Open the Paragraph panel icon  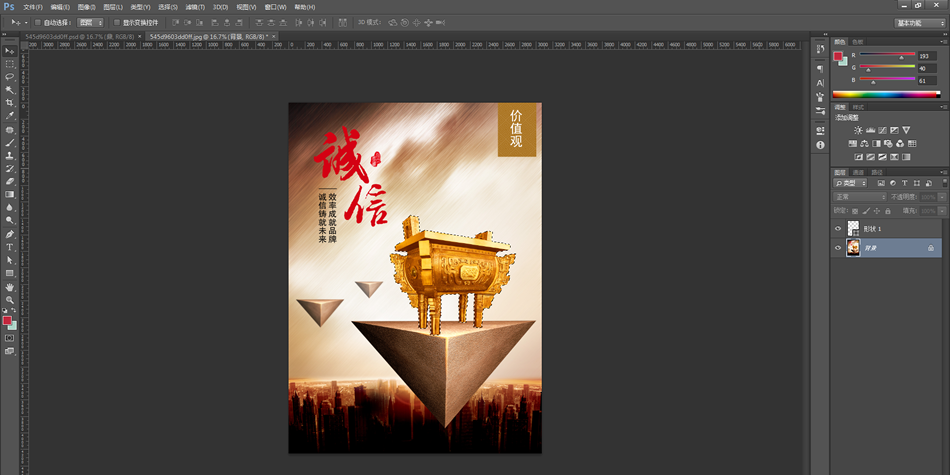point(820,69)
